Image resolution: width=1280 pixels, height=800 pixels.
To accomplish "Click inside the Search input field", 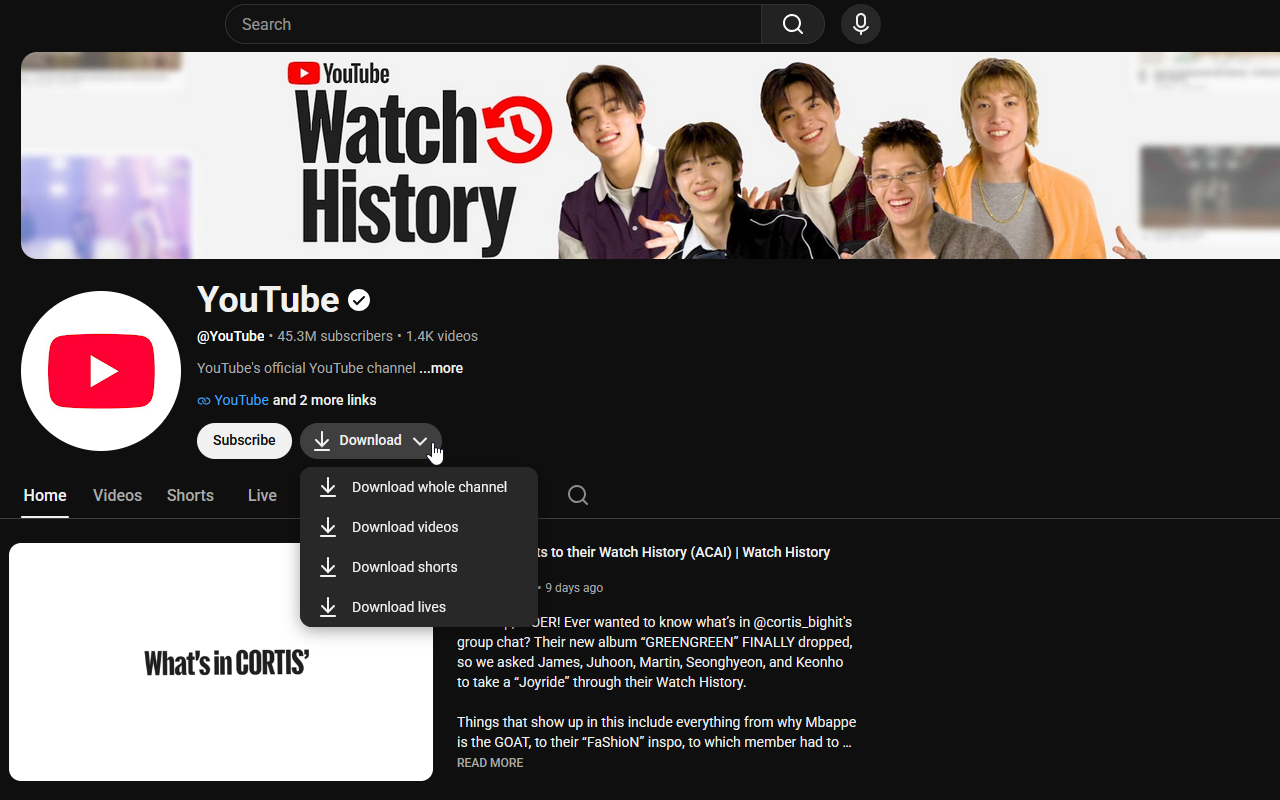I will click(493, 24).
